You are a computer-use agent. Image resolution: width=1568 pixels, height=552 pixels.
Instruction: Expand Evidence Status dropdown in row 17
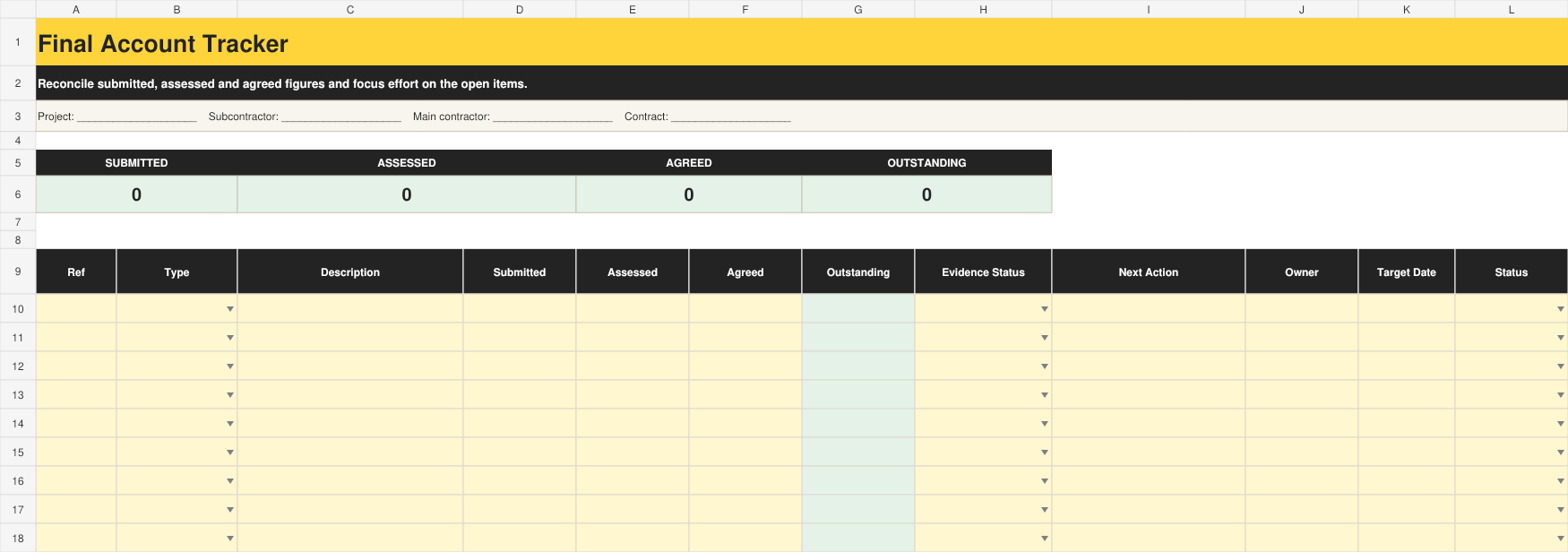coord(1045,510)
